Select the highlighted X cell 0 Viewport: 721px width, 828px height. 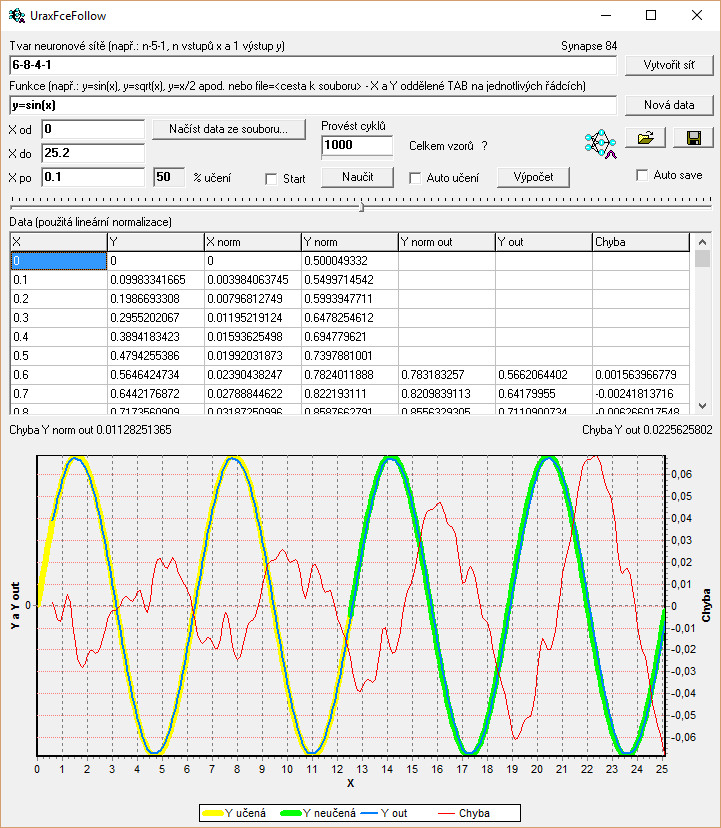point(59,261)
